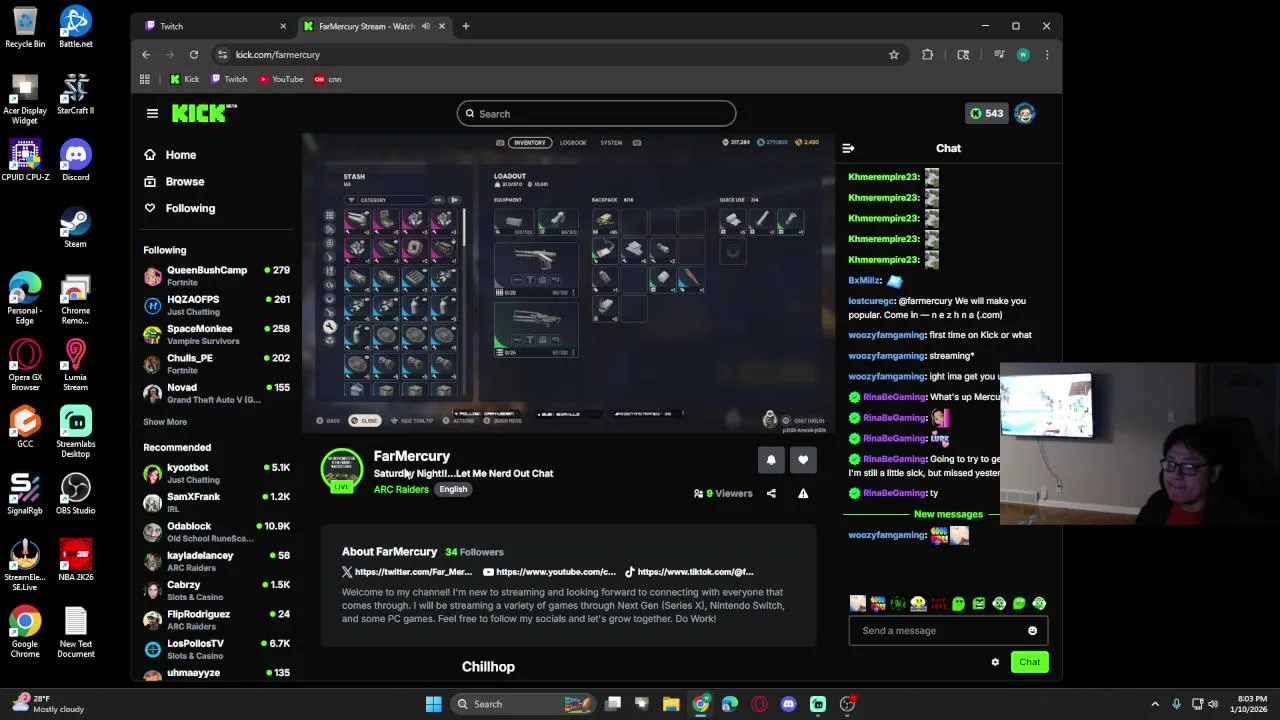Open QueenBushCamp channel
This screenshot has width=1280, height=720.
pyautogui.click(x=216, y=276)
